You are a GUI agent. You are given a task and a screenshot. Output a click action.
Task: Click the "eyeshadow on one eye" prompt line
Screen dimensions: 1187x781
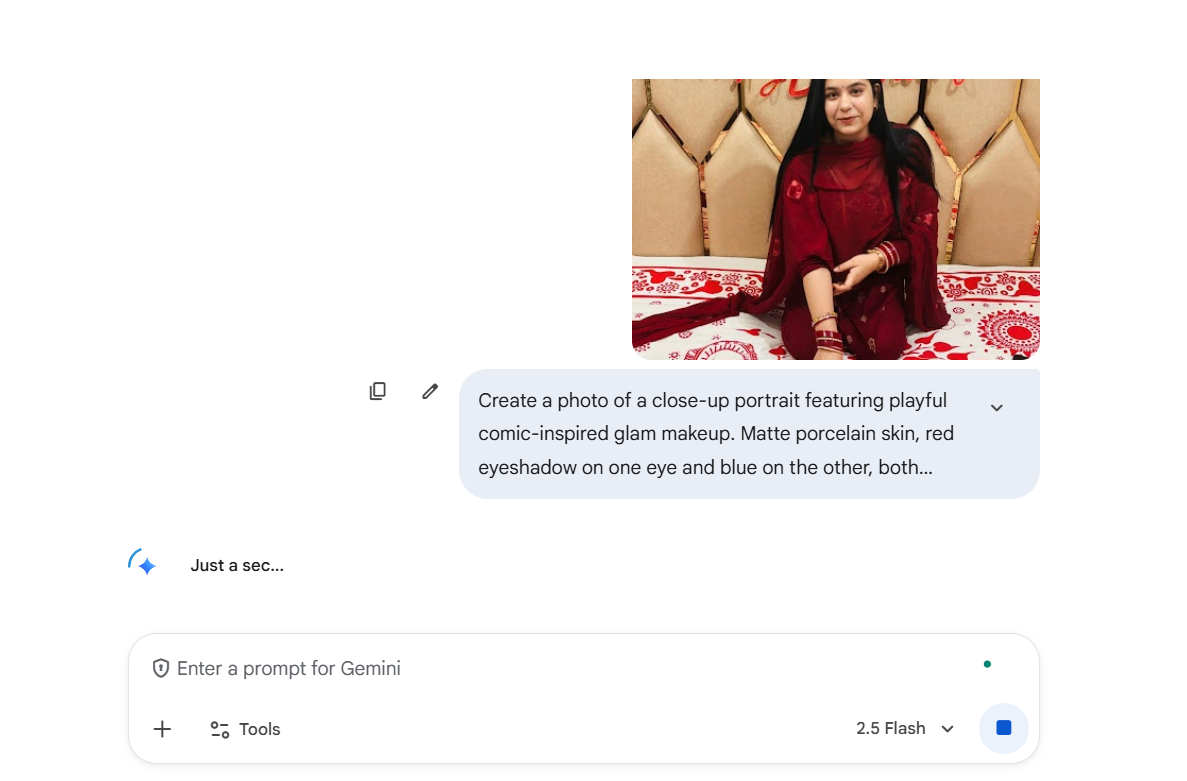tap(705, 467)
